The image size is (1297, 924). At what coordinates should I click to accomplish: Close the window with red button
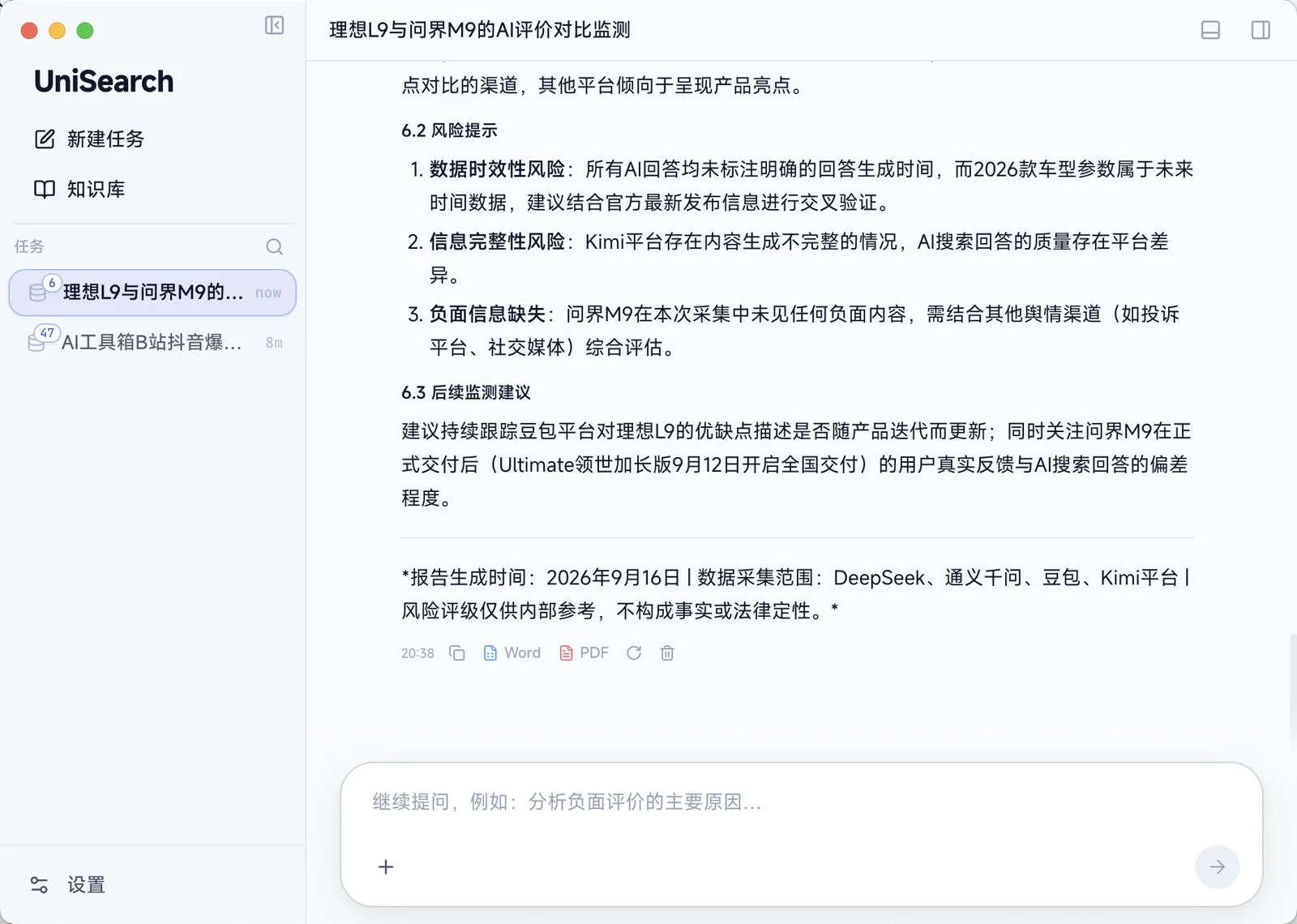[x=29, y=31]
